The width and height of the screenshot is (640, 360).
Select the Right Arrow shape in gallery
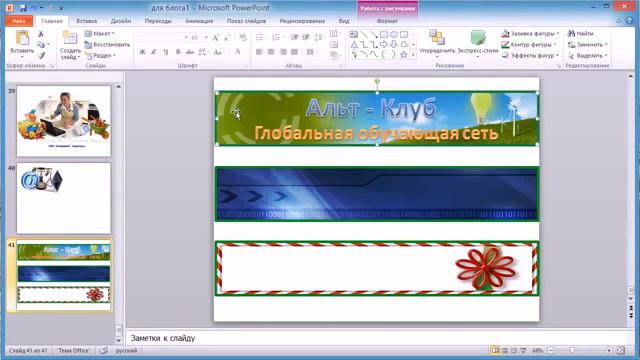(x=384, y=44)
